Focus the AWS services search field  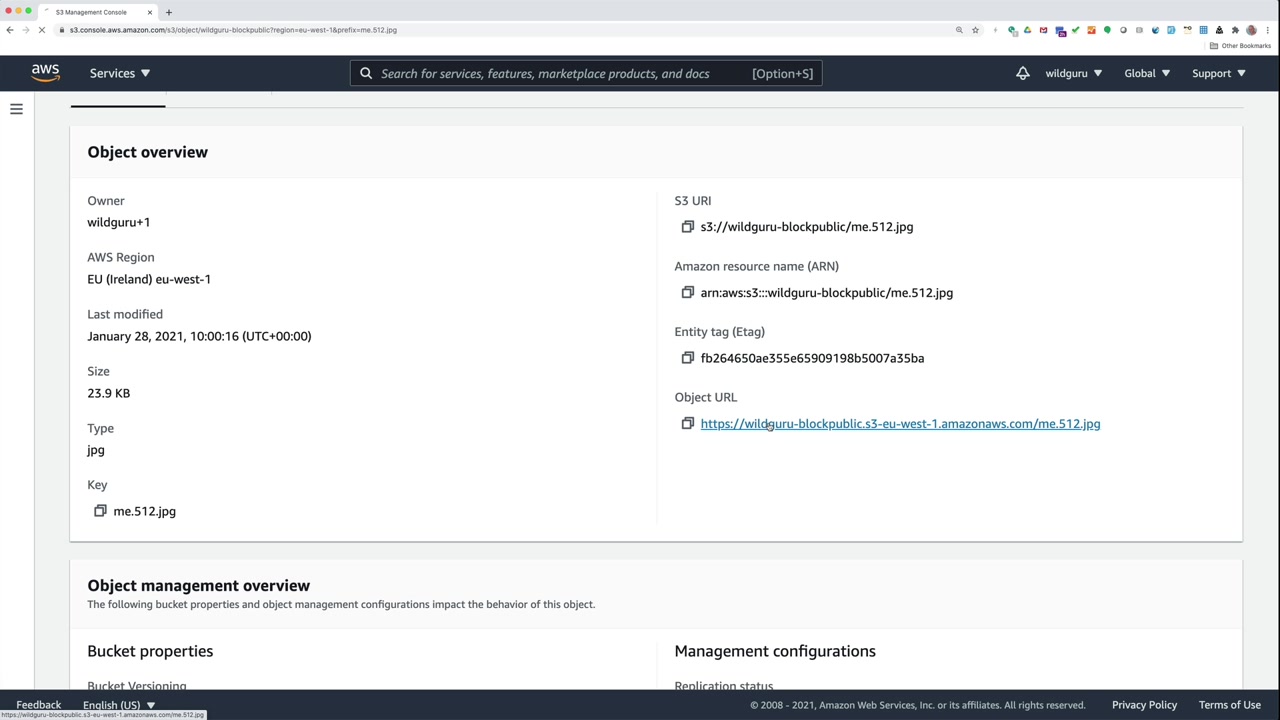tap(586, 73)
